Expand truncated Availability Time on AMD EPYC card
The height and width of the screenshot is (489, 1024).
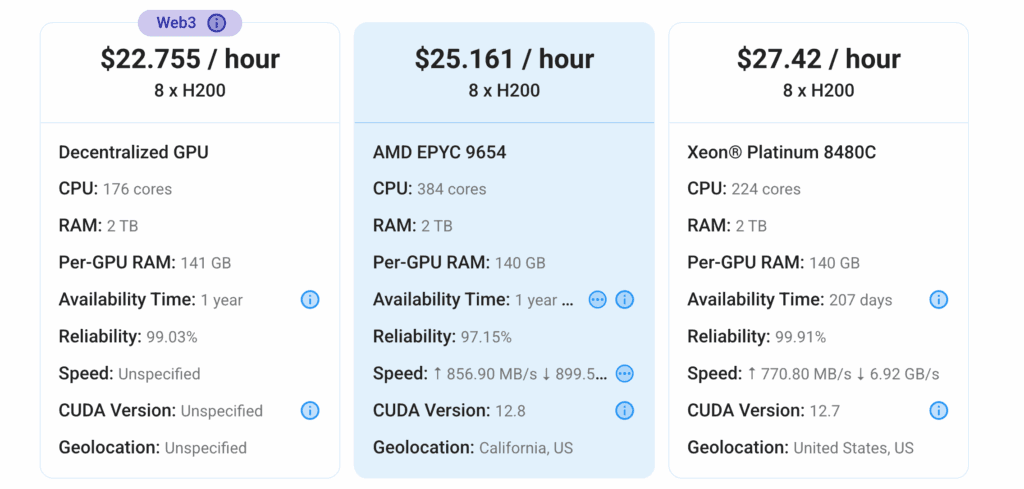coord(598,300)
